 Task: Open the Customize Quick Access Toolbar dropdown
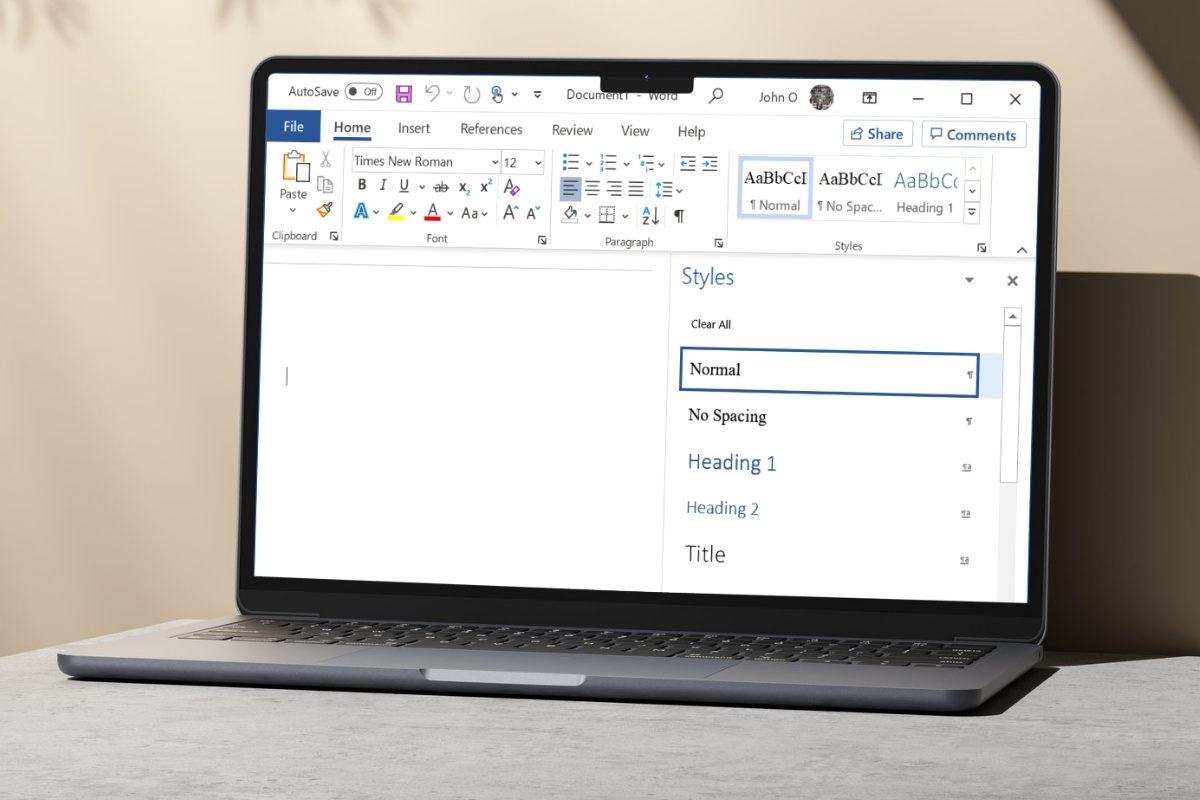[x=537, y=95]
